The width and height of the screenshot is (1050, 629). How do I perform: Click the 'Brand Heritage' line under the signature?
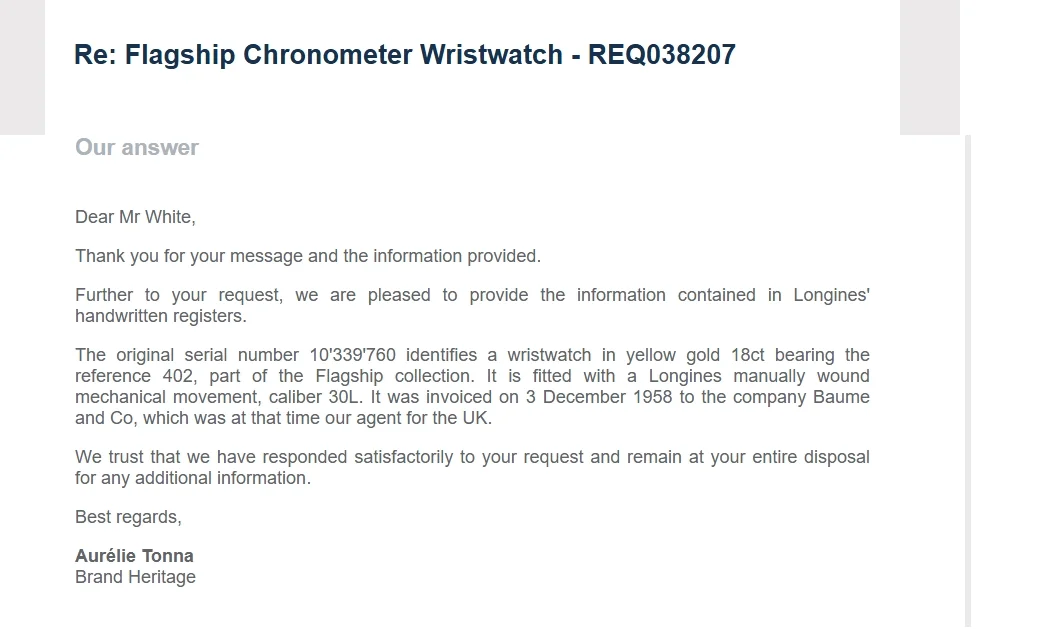click(135, 577)
